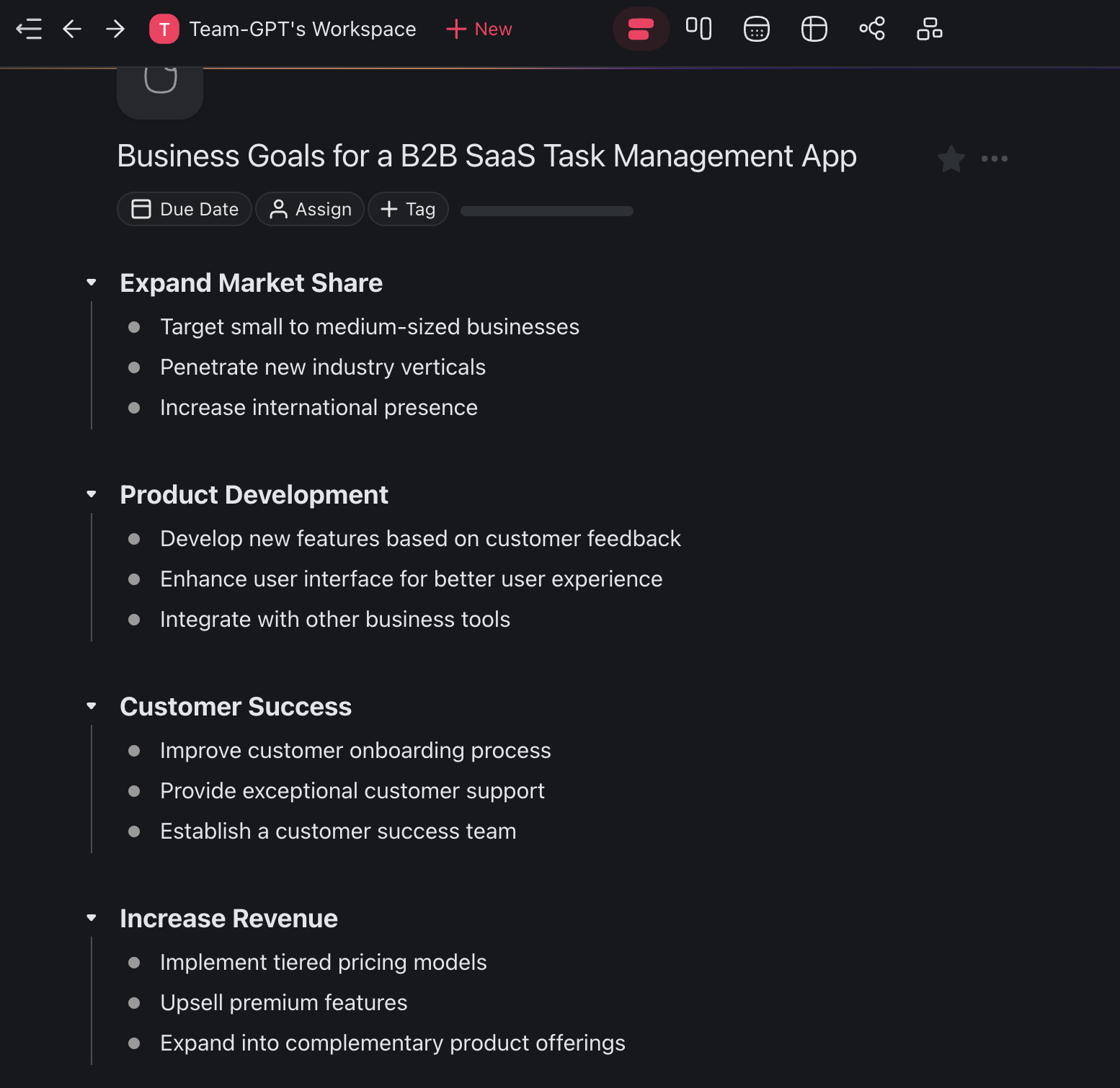Switch to the table view icon
Image resolution: width=1120 pixels, height=1088 pixels.
814,29
